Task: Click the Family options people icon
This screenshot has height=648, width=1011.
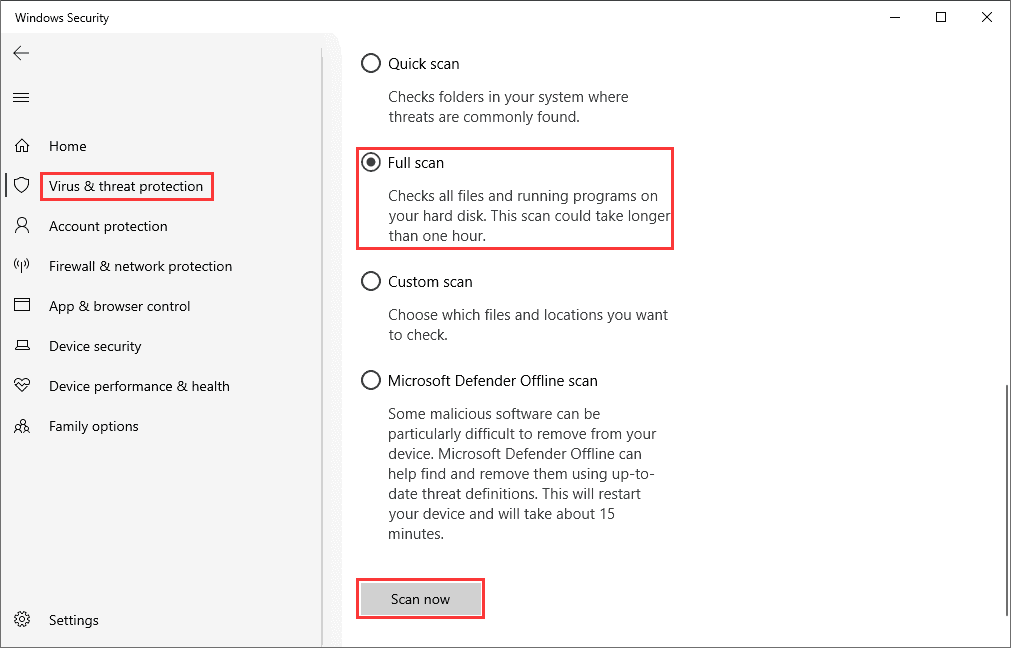Action: coord(22,426)
